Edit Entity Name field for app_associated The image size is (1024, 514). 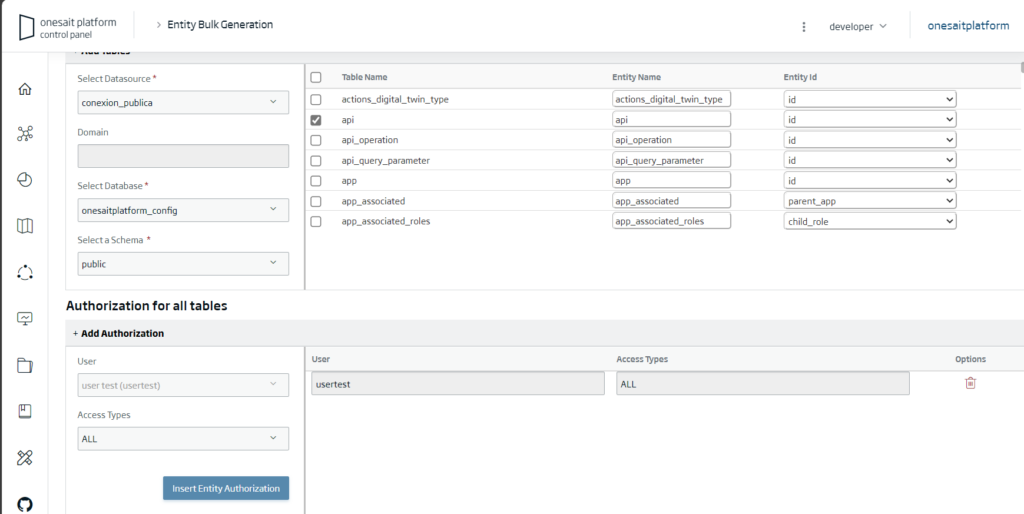pos(671,201)
